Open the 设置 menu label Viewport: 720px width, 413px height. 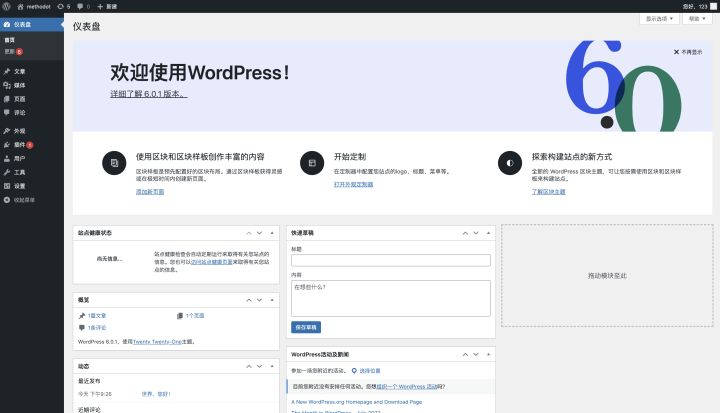(x=19, y=186)
